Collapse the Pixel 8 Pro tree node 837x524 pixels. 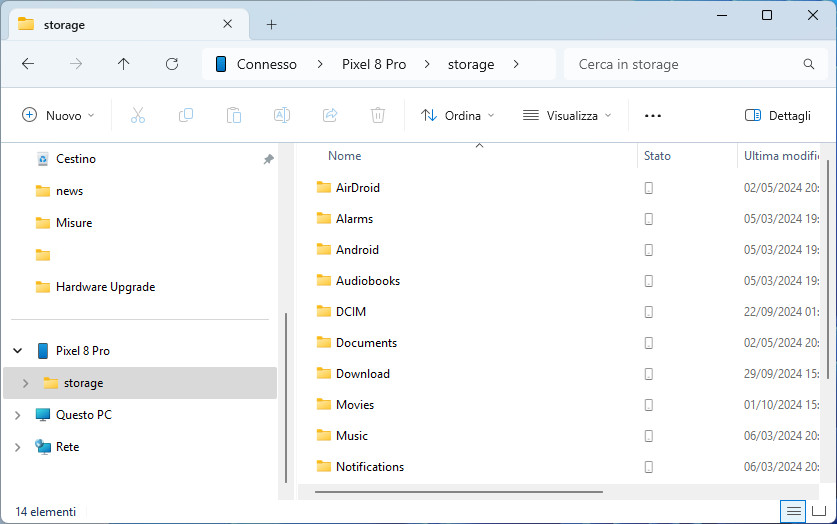coord(17,351)
